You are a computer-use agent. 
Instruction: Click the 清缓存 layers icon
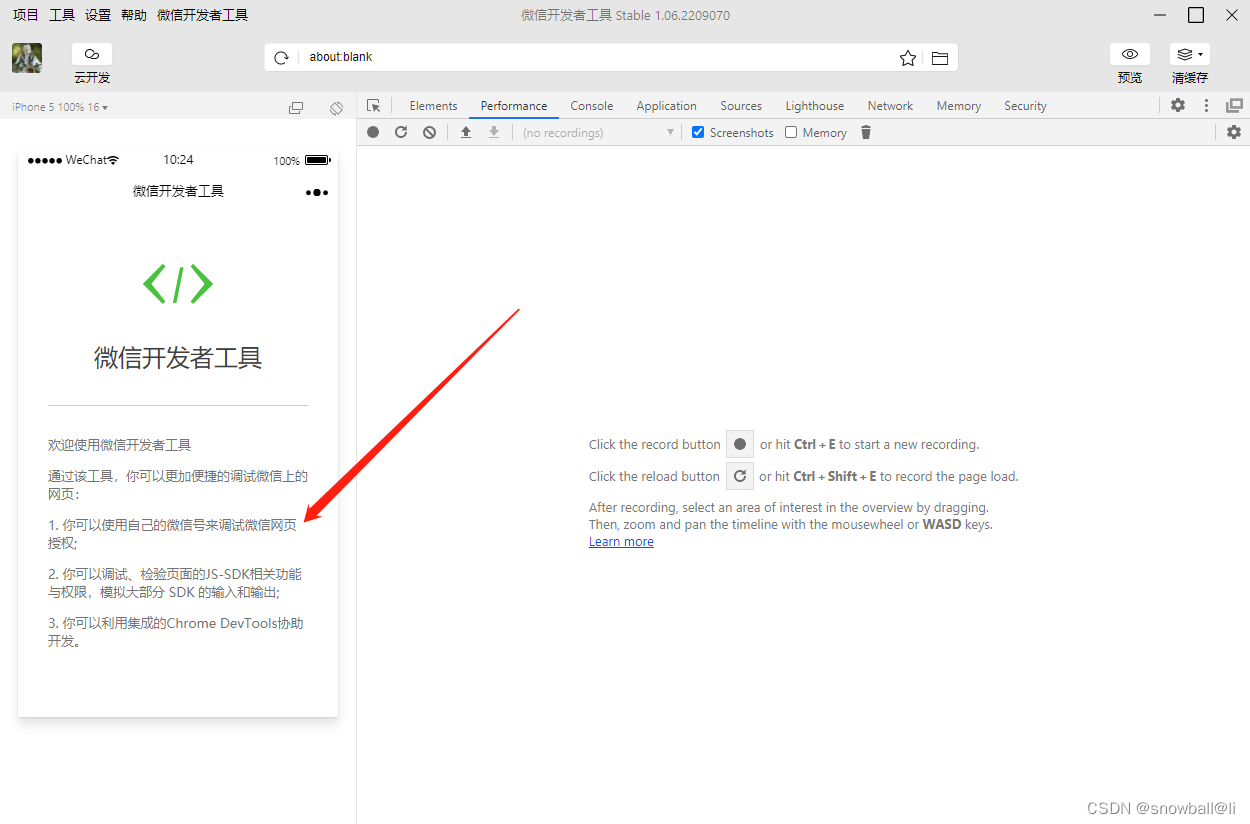point(1190,54)
